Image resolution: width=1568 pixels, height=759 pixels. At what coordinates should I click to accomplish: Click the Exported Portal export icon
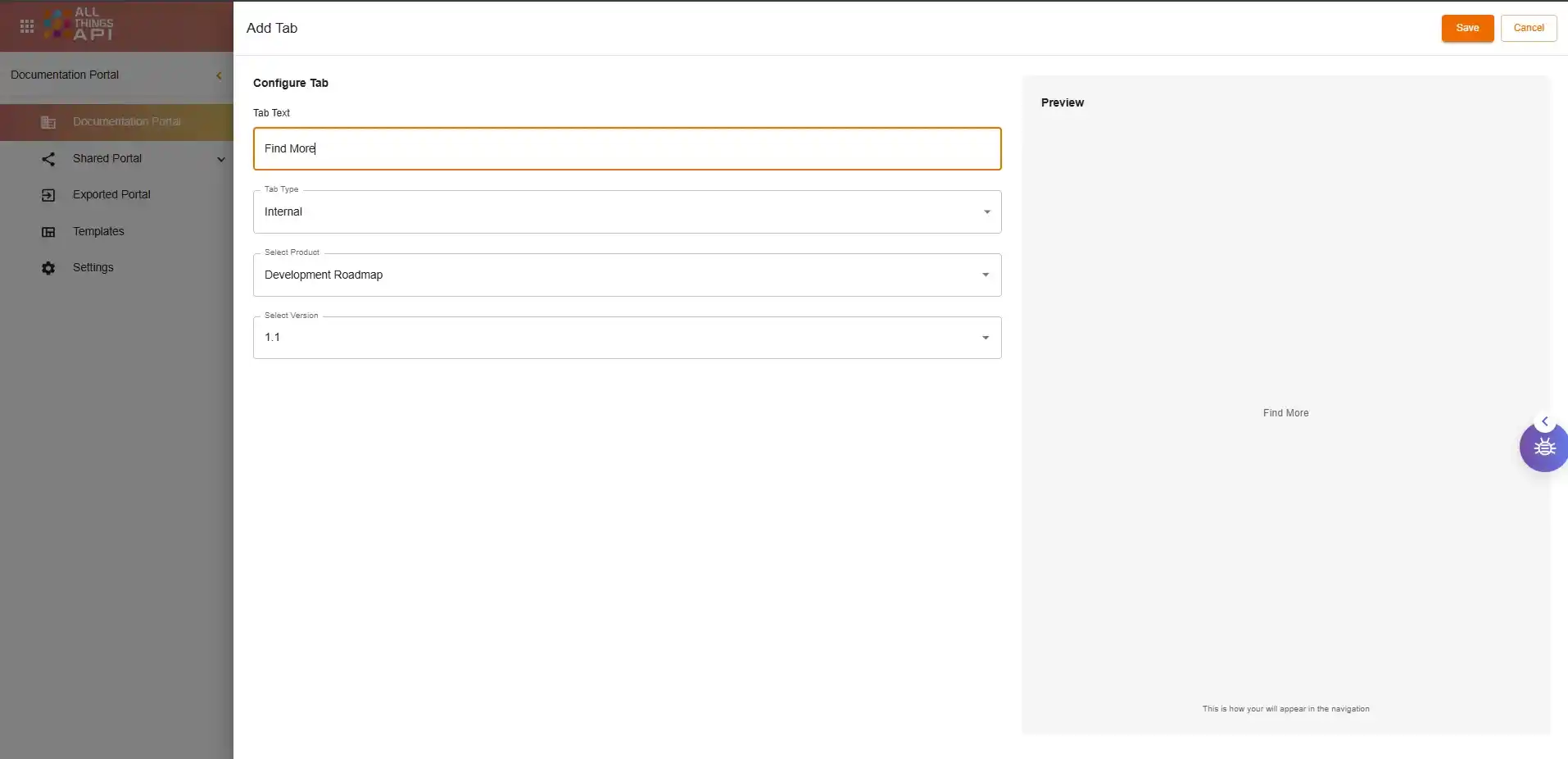click(48, 195)
